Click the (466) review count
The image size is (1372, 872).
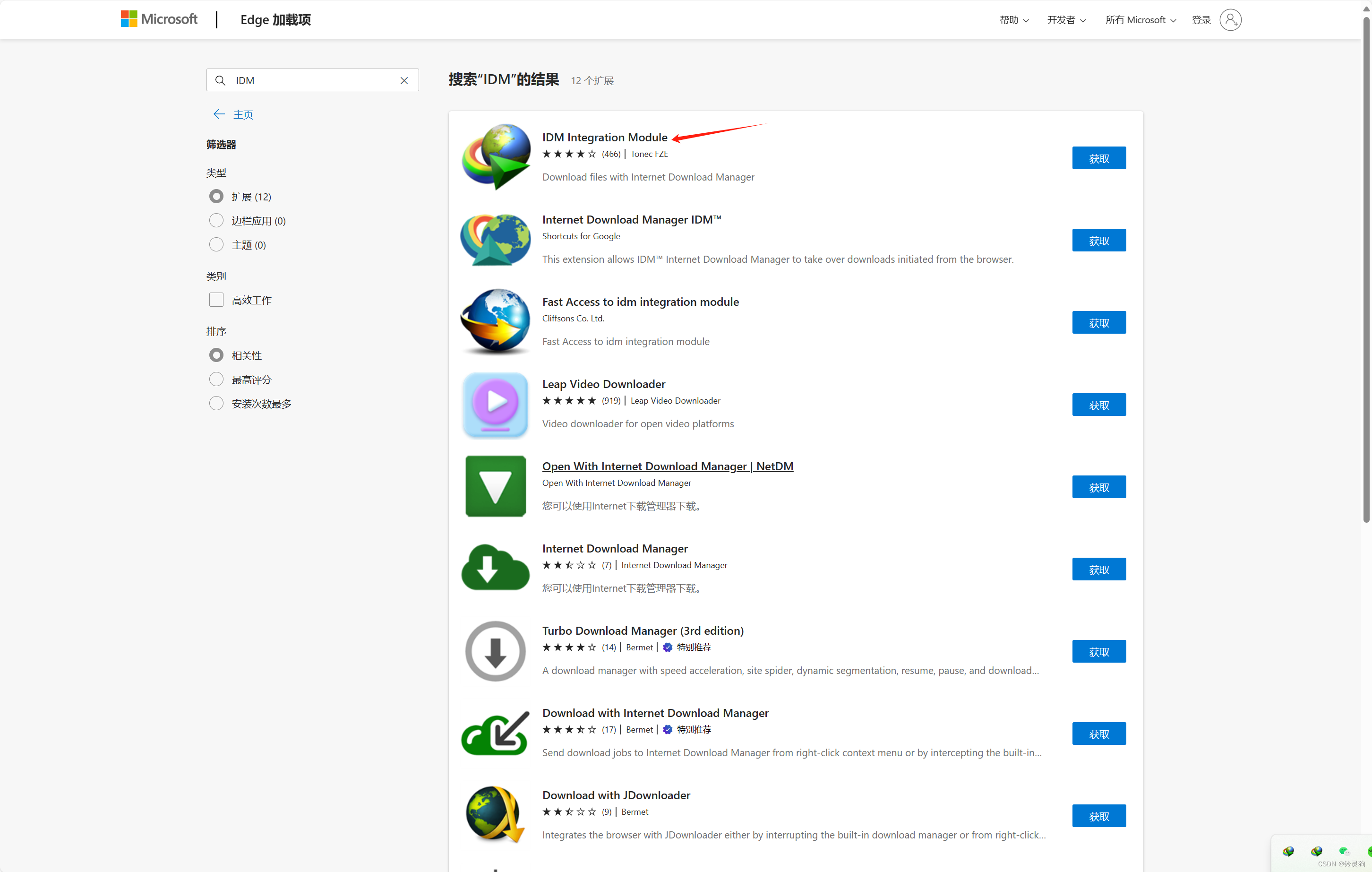coord(611,154)
